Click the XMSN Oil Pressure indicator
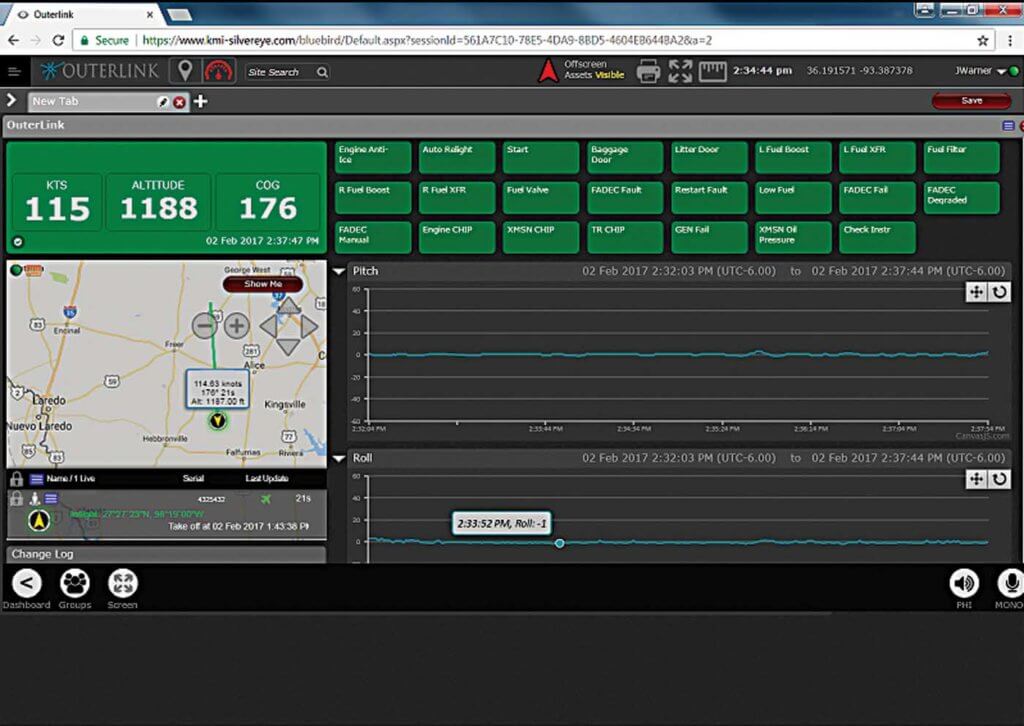 [793, 238]
